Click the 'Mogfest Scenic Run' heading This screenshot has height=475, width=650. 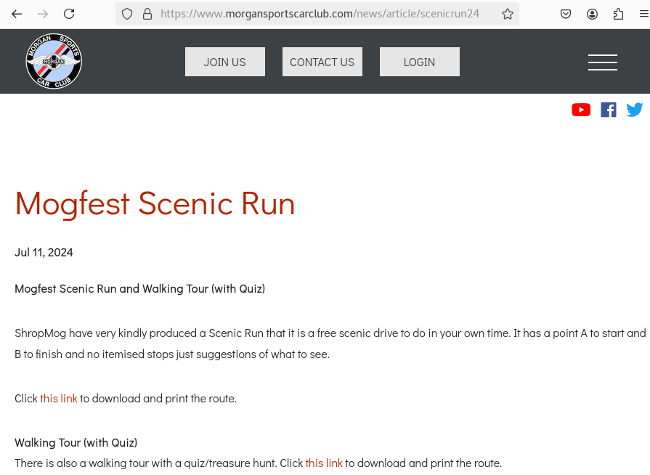coord(155,204)
